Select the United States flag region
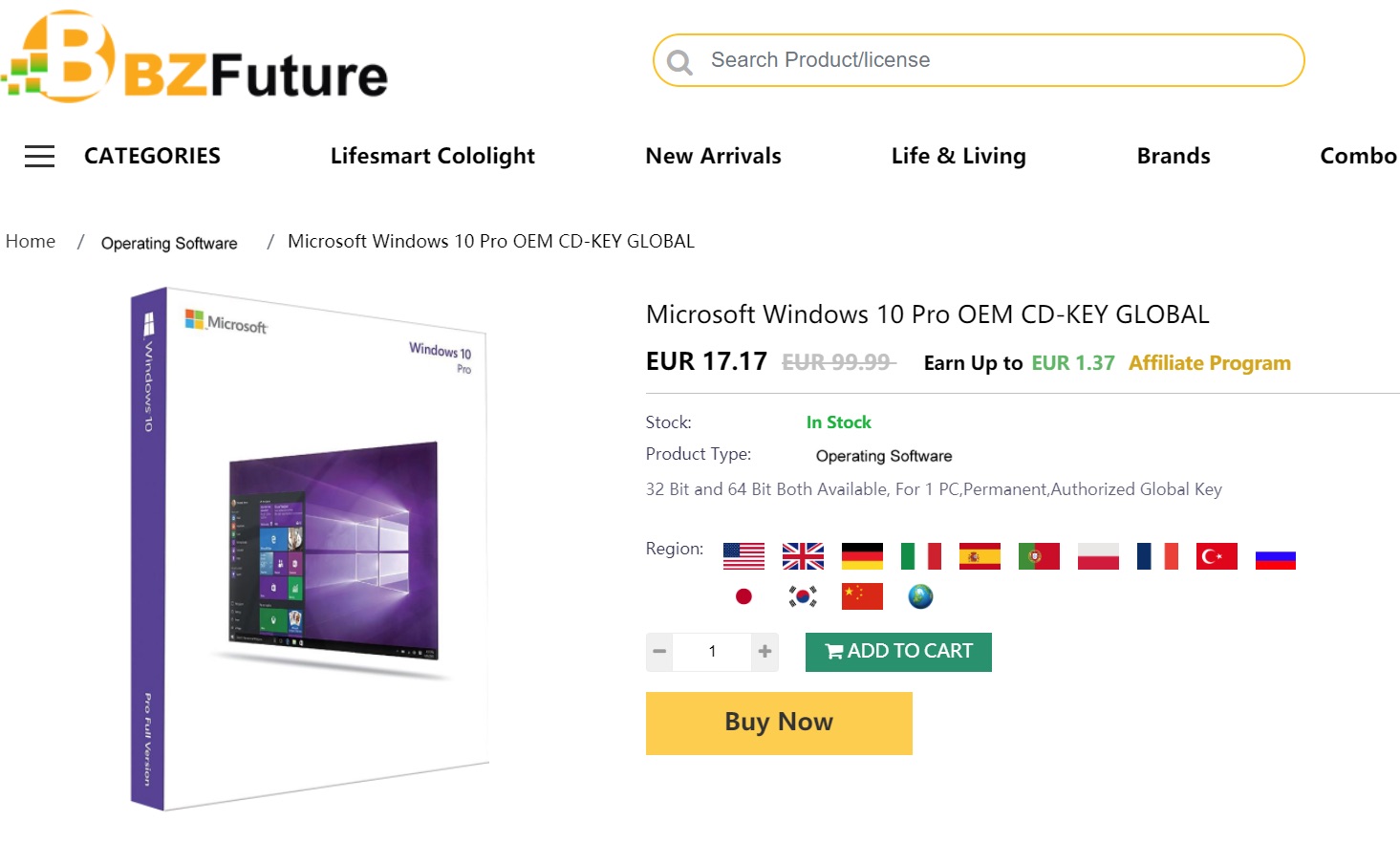Screen dimensions: 1400x843 pyautogui.click(x=743, y=556)
